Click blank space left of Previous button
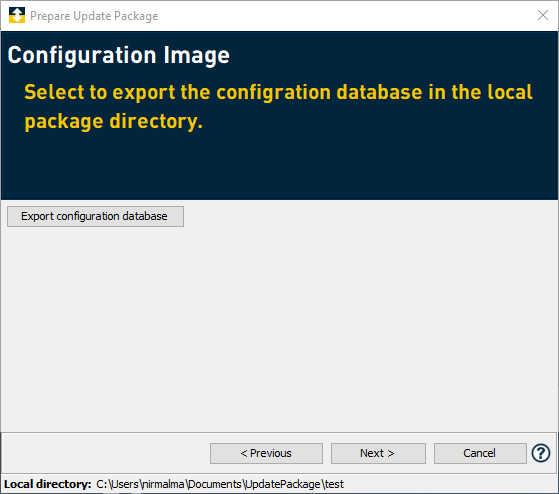 (x=106, y=453)
